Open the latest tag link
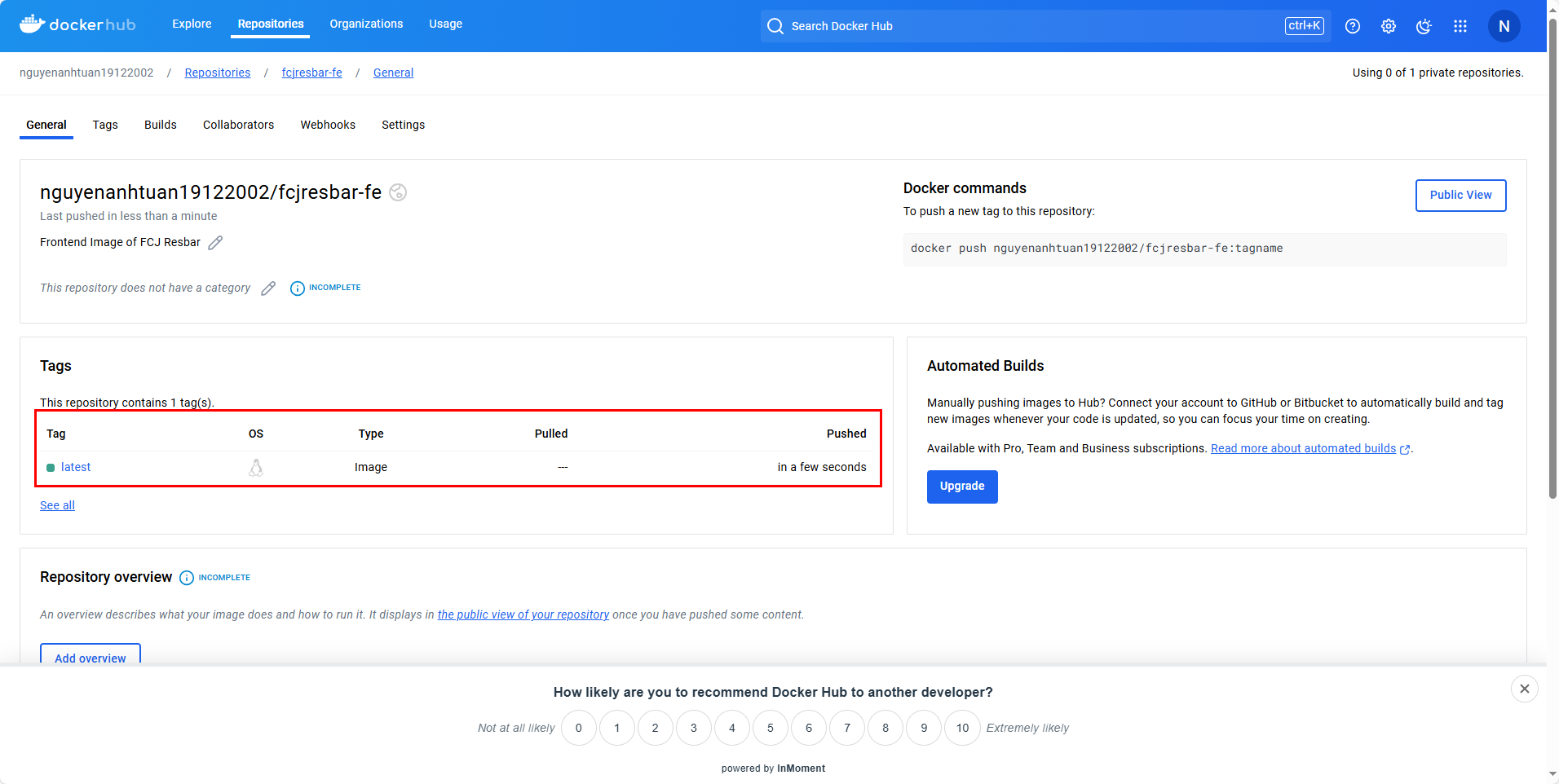Viewport: 1559px width, 784px height. coord(76,467)
